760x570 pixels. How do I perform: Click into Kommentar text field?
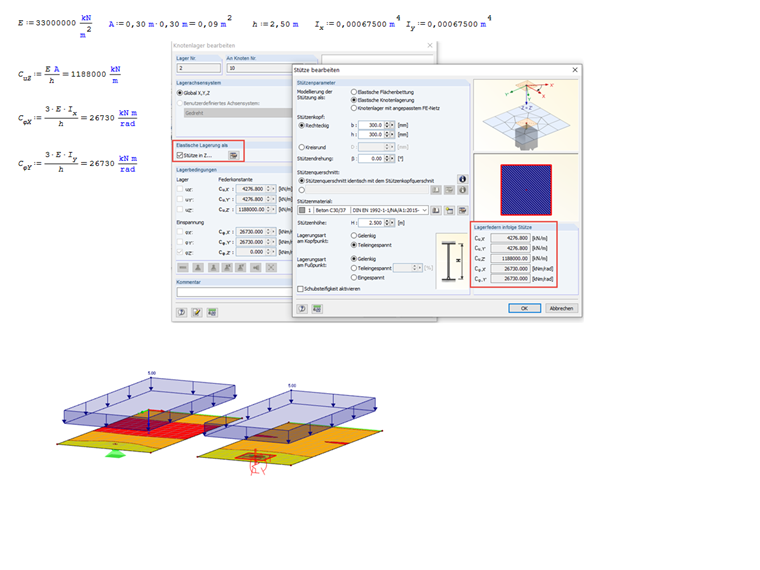[234, 292]
